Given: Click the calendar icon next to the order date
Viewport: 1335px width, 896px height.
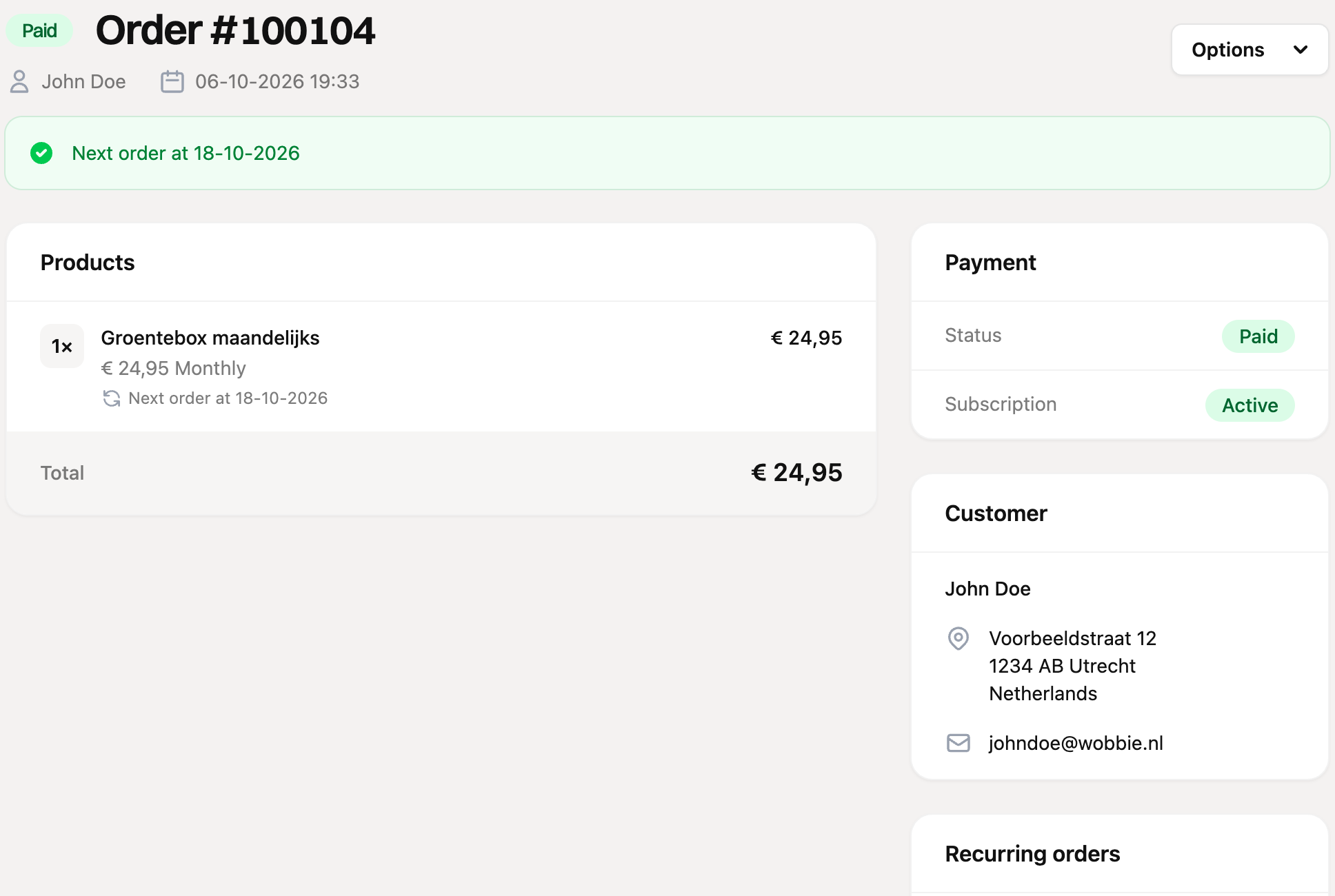Looking at the screenshot, I should (172, 81).
